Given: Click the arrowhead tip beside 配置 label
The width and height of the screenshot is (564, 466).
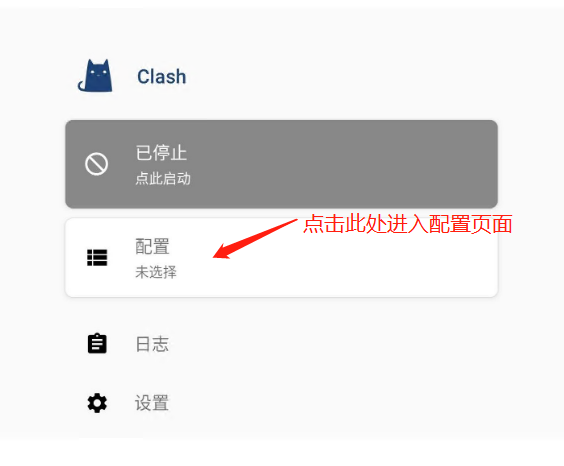Looking at the screenshot, I should (217, 255).
